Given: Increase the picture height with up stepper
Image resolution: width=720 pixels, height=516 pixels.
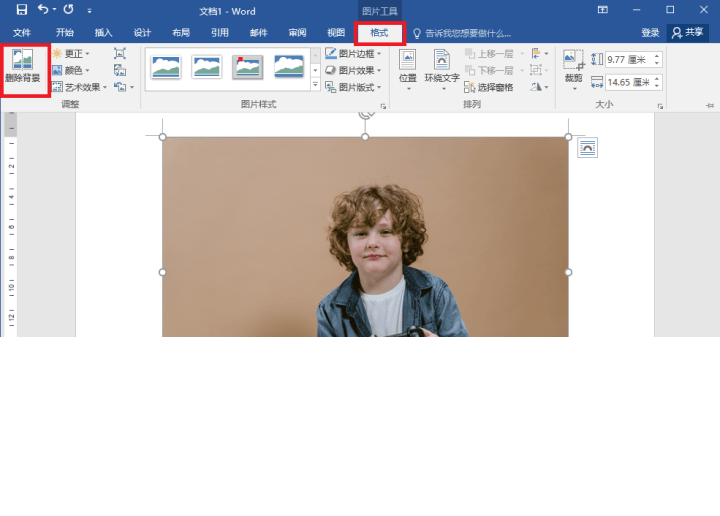Looking at the screenshot, I should coord(657,56).
